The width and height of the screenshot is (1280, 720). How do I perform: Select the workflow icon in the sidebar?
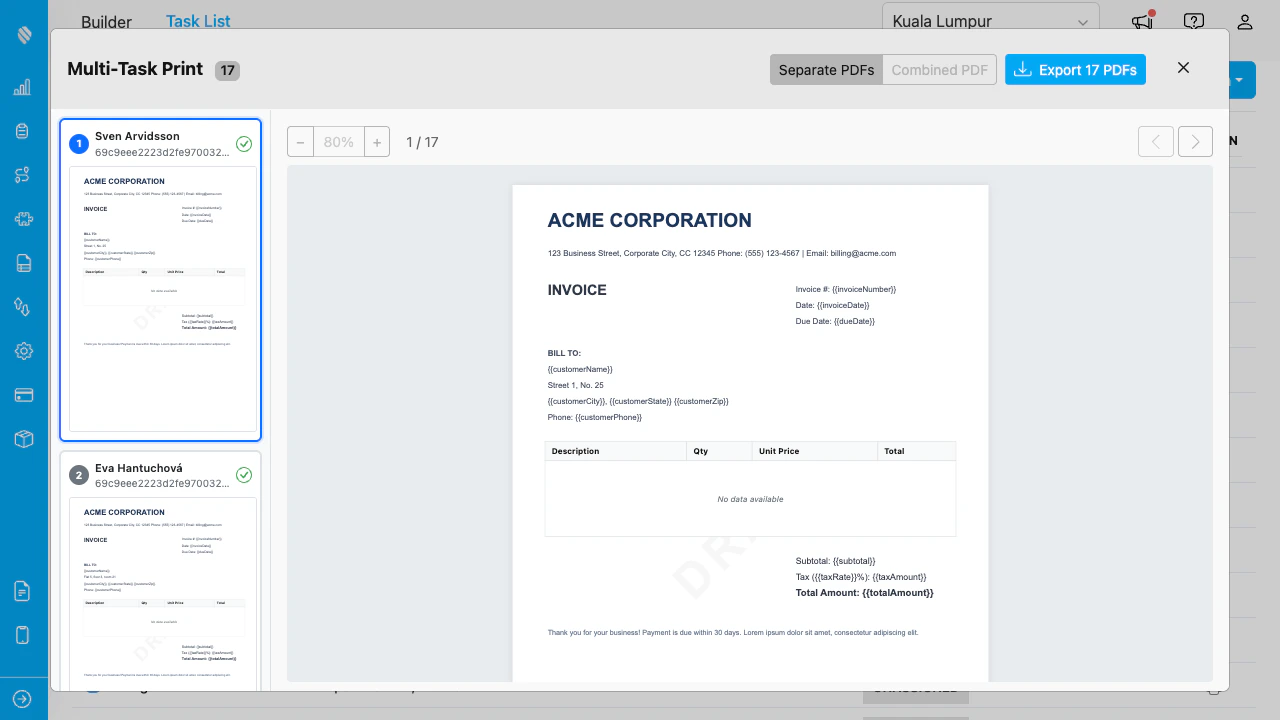click(22, 175)
